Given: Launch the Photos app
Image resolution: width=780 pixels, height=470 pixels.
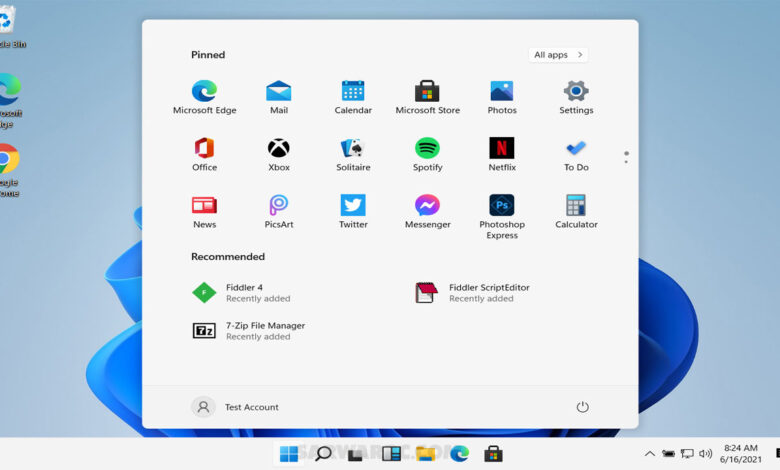Looking at the screenshot, I should (502, 97).
